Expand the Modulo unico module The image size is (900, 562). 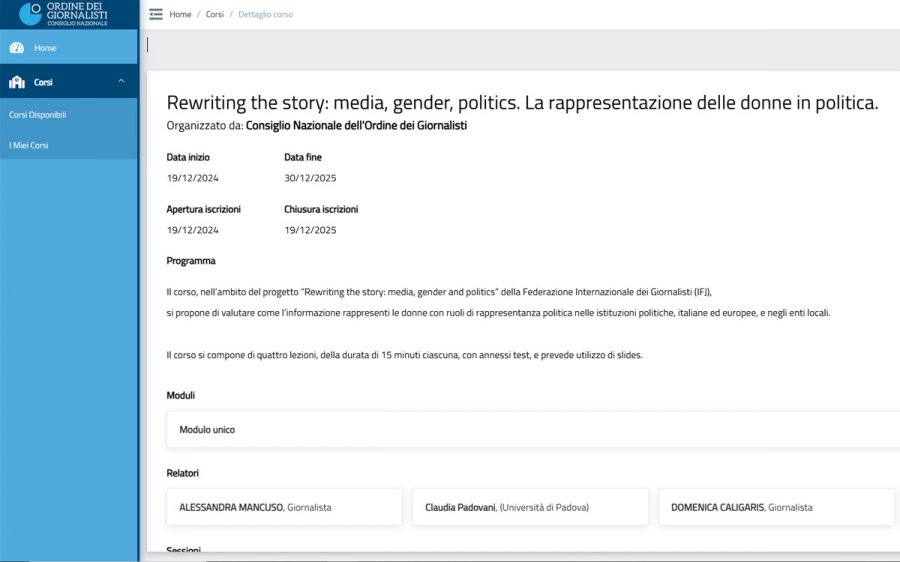(x=533, y=429)
